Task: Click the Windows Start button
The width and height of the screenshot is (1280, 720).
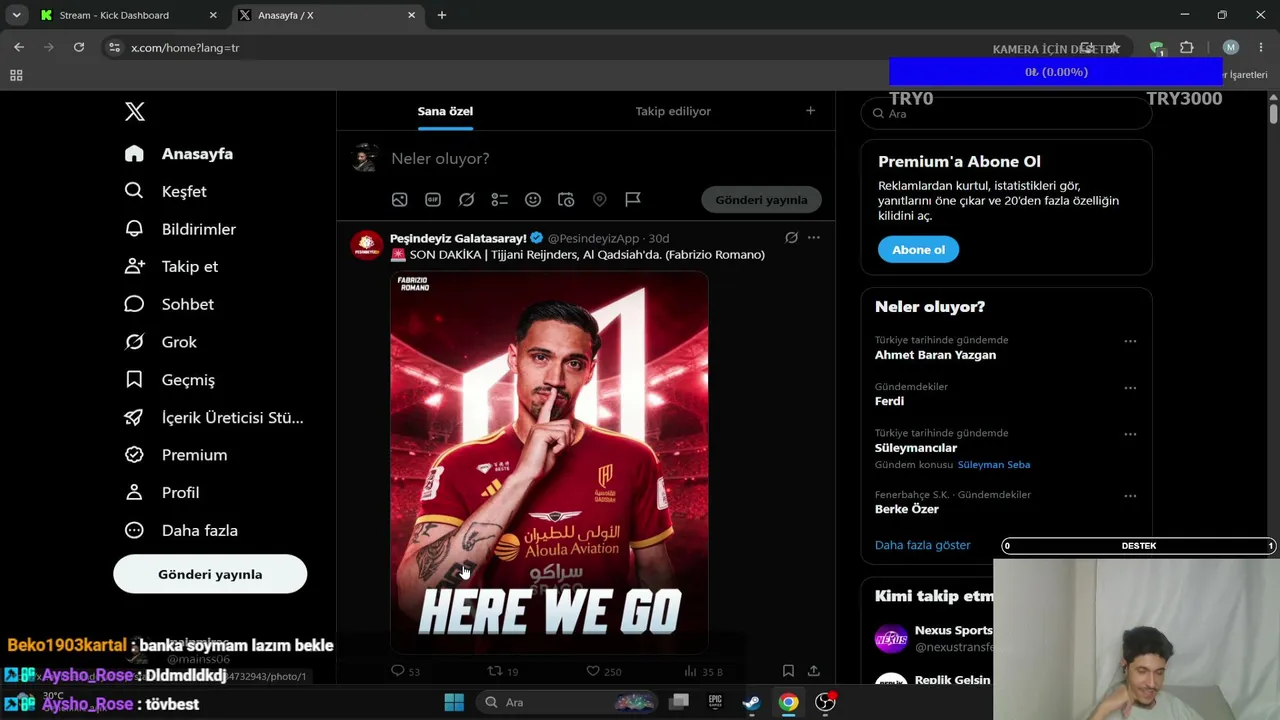Action: click(x=454, y=702)
